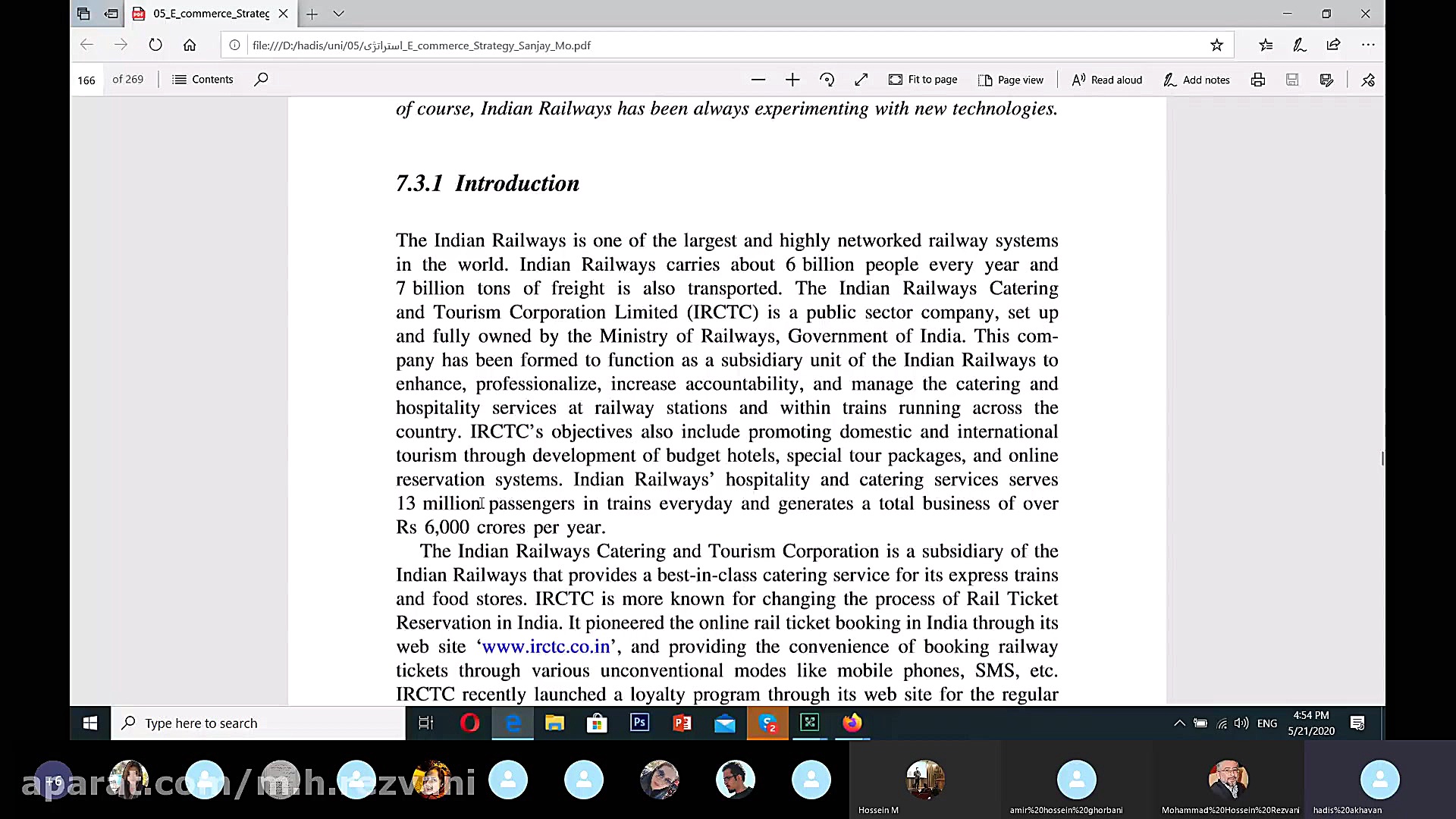Open the volume control in tray
This screenshot has height=819, width=1456.
[x=1241, y=723]
